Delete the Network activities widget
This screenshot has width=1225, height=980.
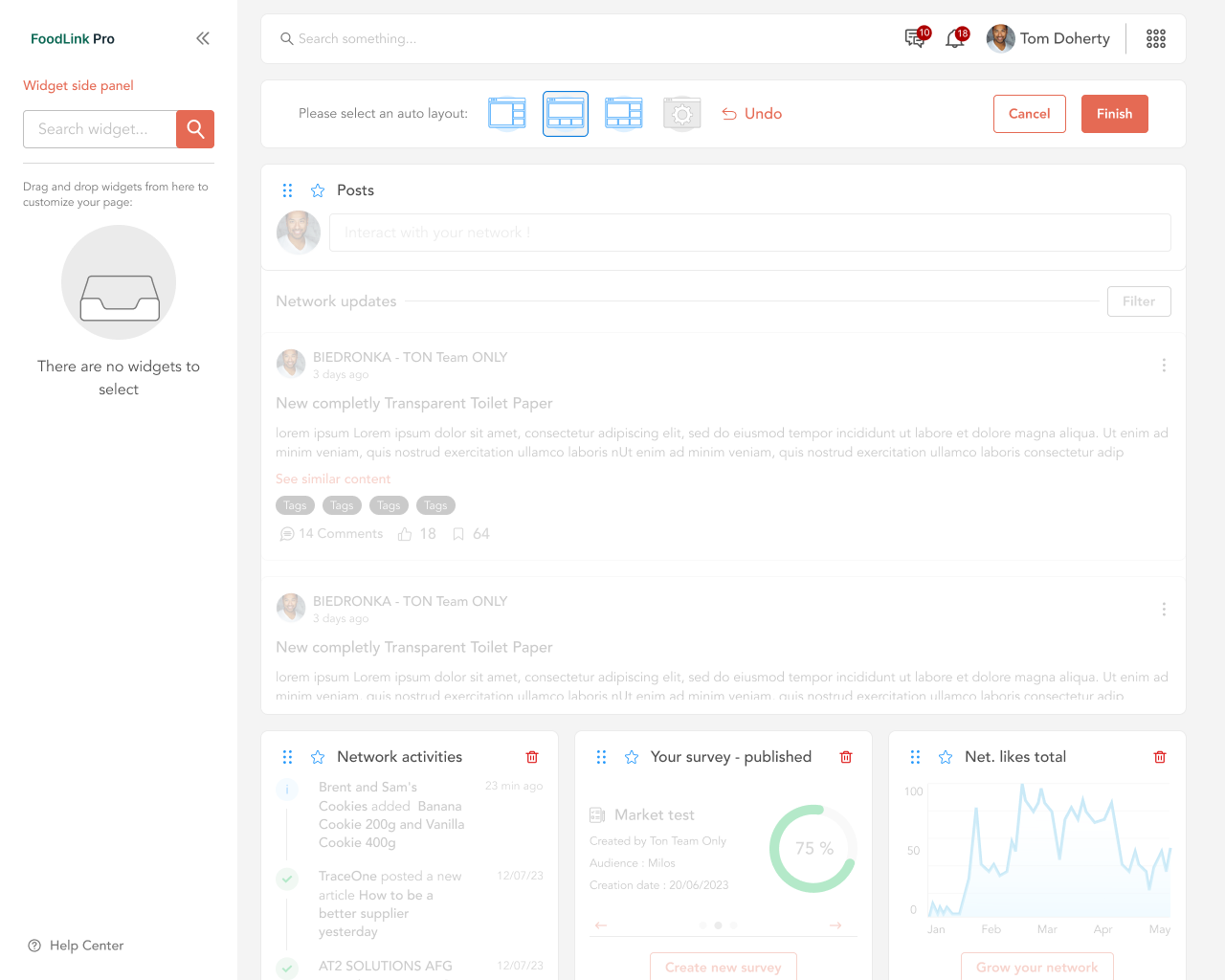532,757
